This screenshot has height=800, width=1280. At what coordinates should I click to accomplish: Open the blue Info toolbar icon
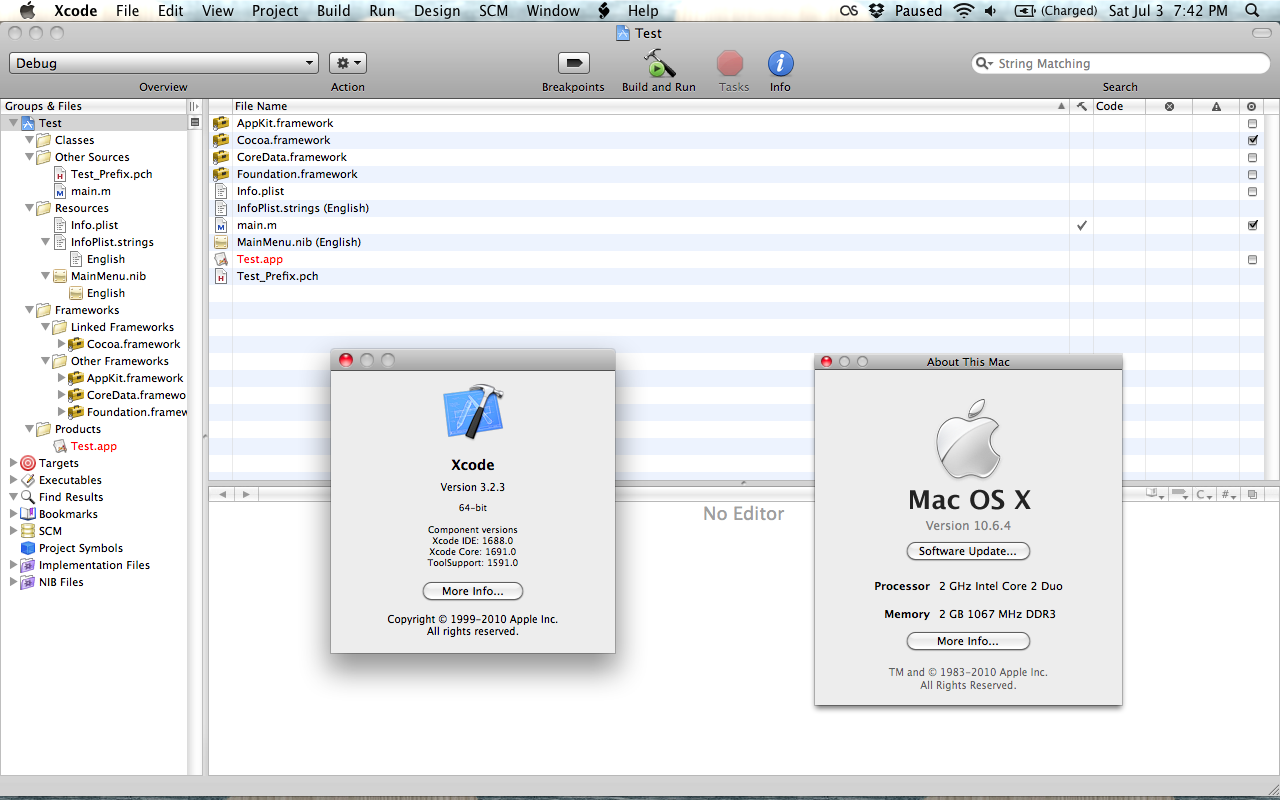click(x=780, y=63)
